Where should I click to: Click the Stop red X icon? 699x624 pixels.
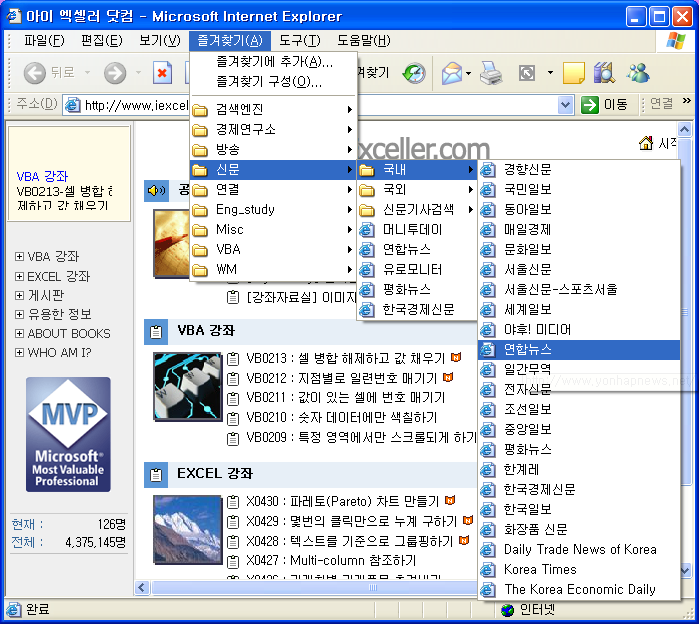(162, 73)
